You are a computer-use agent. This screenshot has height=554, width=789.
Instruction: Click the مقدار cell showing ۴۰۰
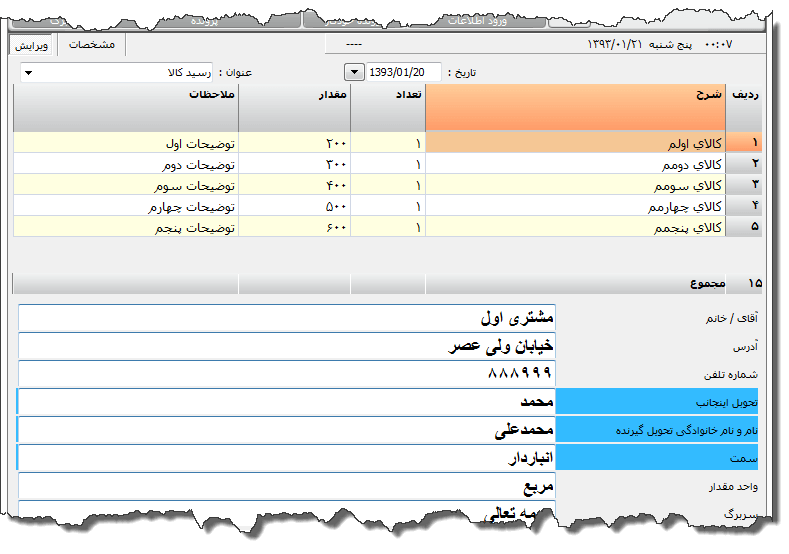coord(294,185)
